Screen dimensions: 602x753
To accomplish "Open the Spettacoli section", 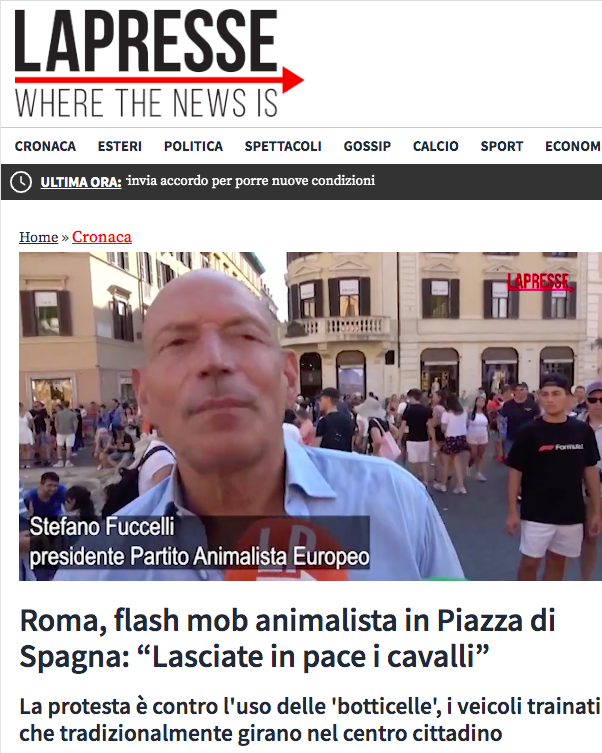I will pos(283,146).
